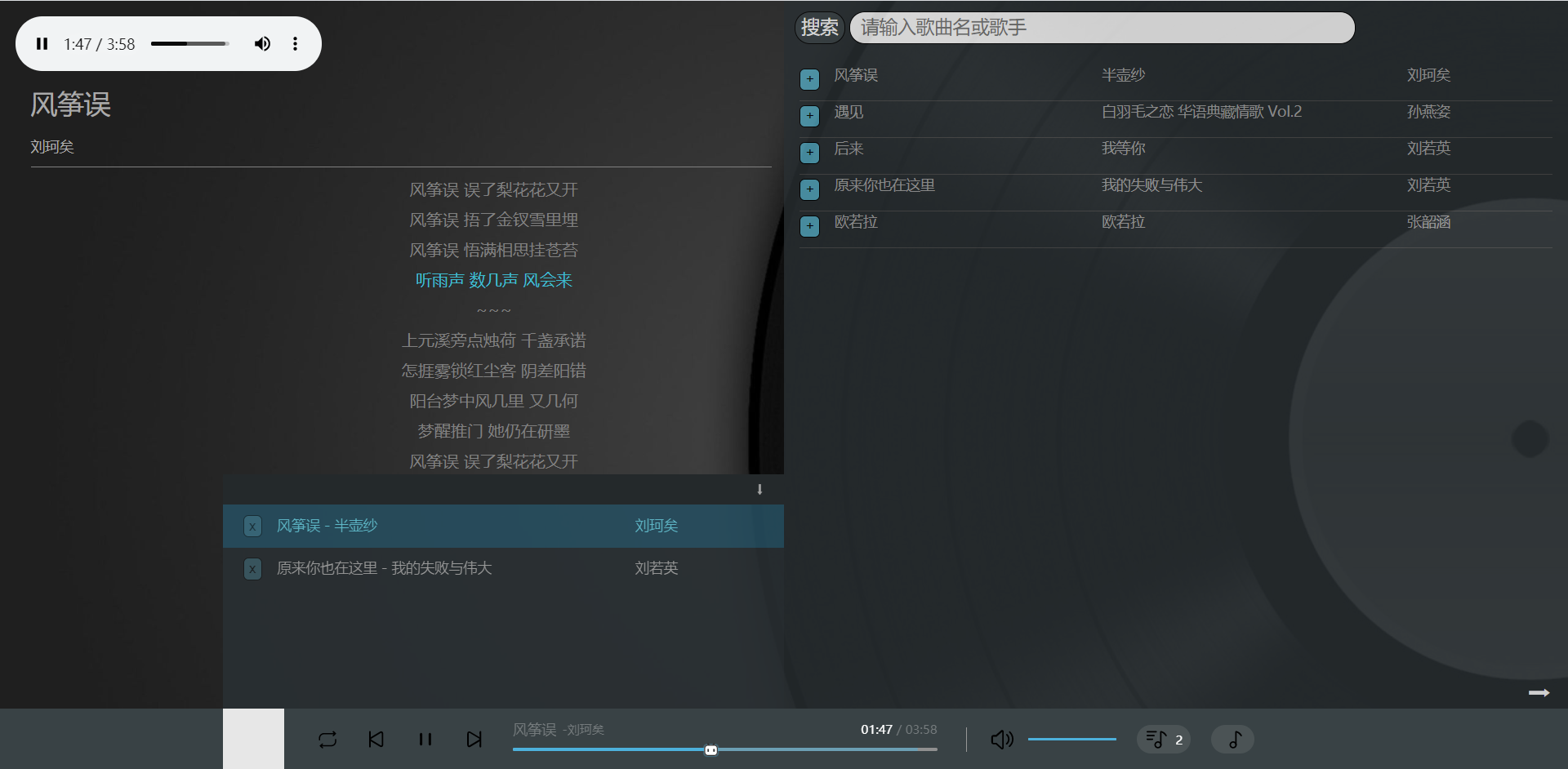The image size is (1568, 769).
Task: Skip to the next track
Action: [474, 740]
